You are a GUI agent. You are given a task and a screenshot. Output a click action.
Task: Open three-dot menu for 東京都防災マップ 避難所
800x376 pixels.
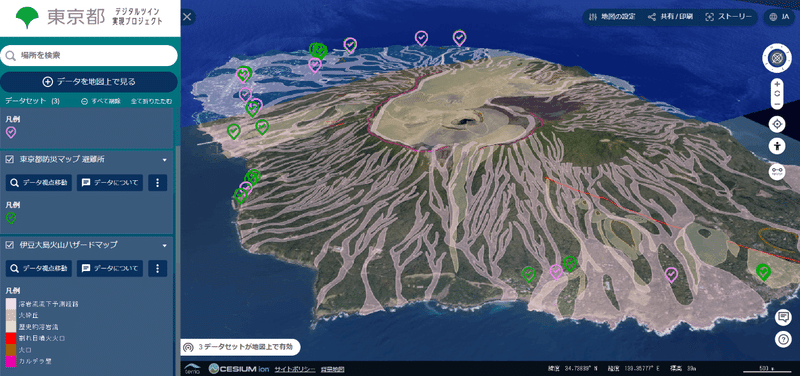(x=158, y=183)
